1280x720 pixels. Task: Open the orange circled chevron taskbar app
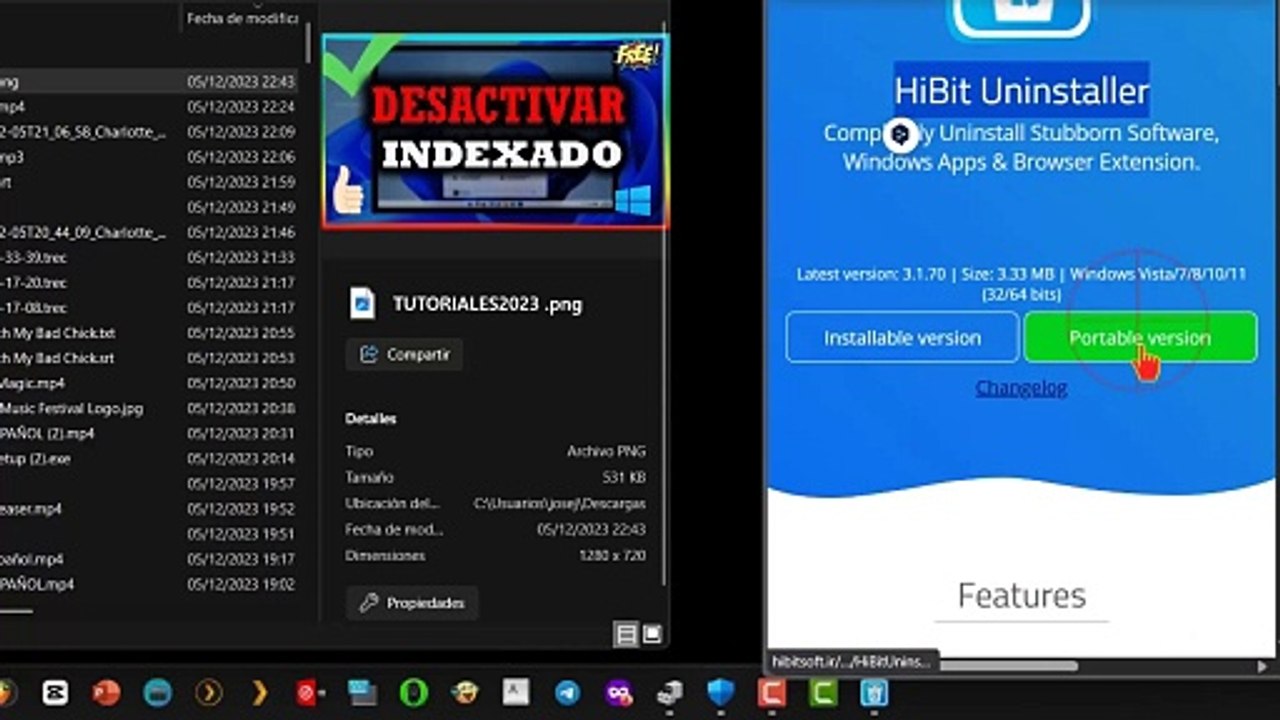point(209,692)
